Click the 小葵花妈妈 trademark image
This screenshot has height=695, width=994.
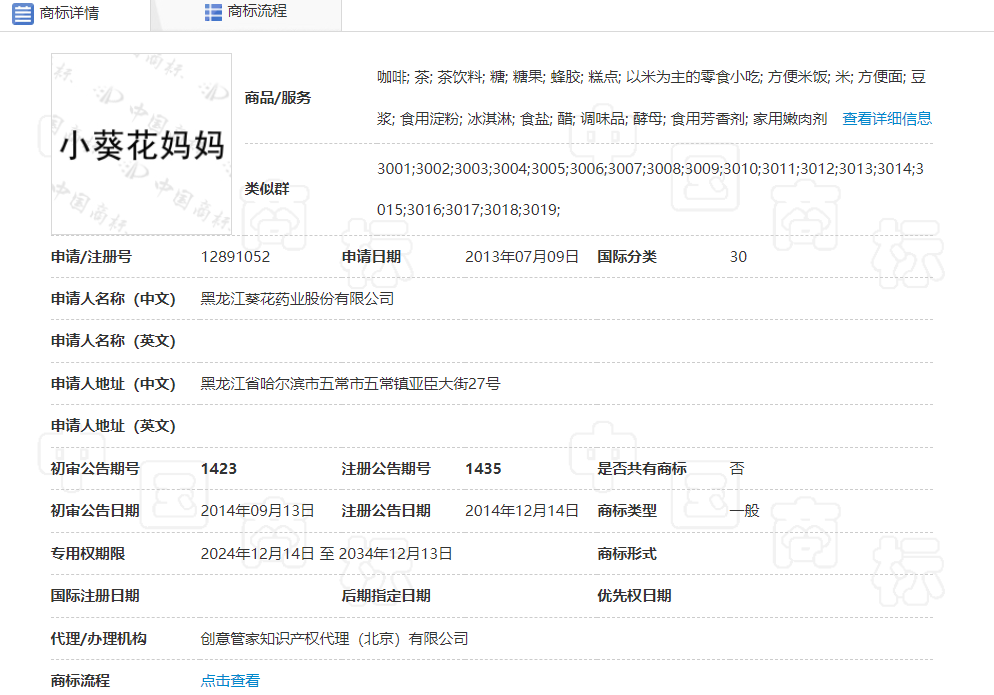[141, 145]
